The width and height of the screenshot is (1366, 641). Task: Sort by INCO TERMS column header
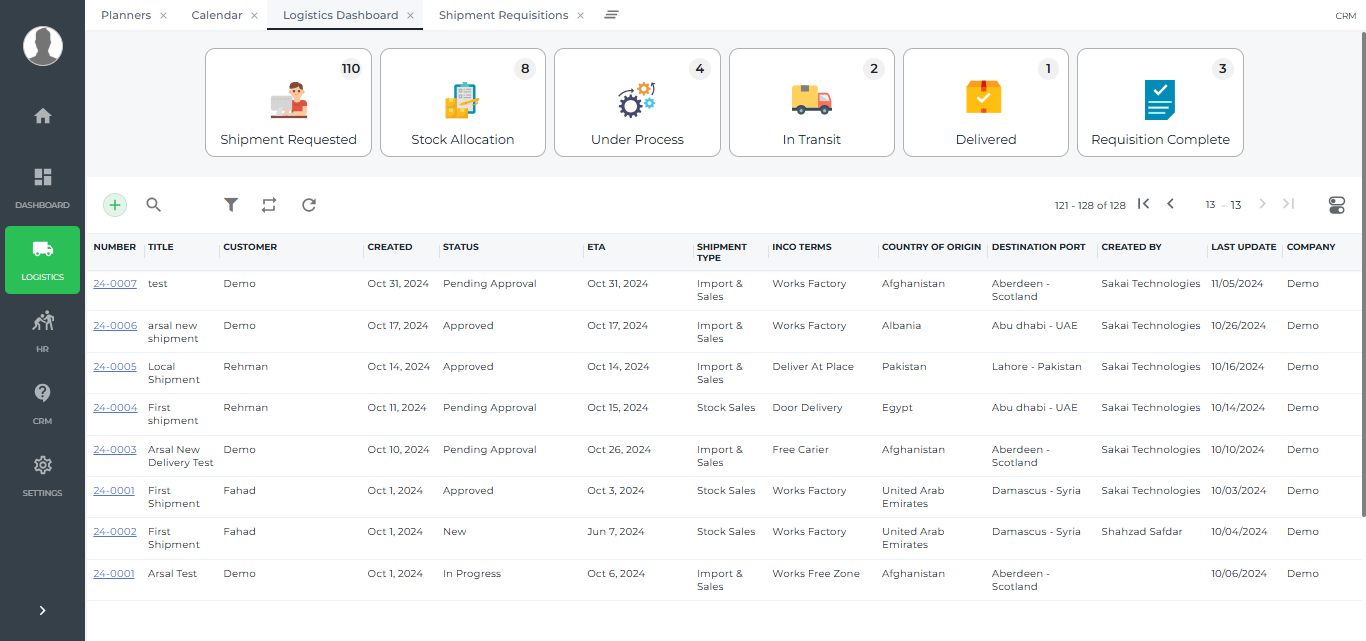pyautogui.click(x=802, y=247)
